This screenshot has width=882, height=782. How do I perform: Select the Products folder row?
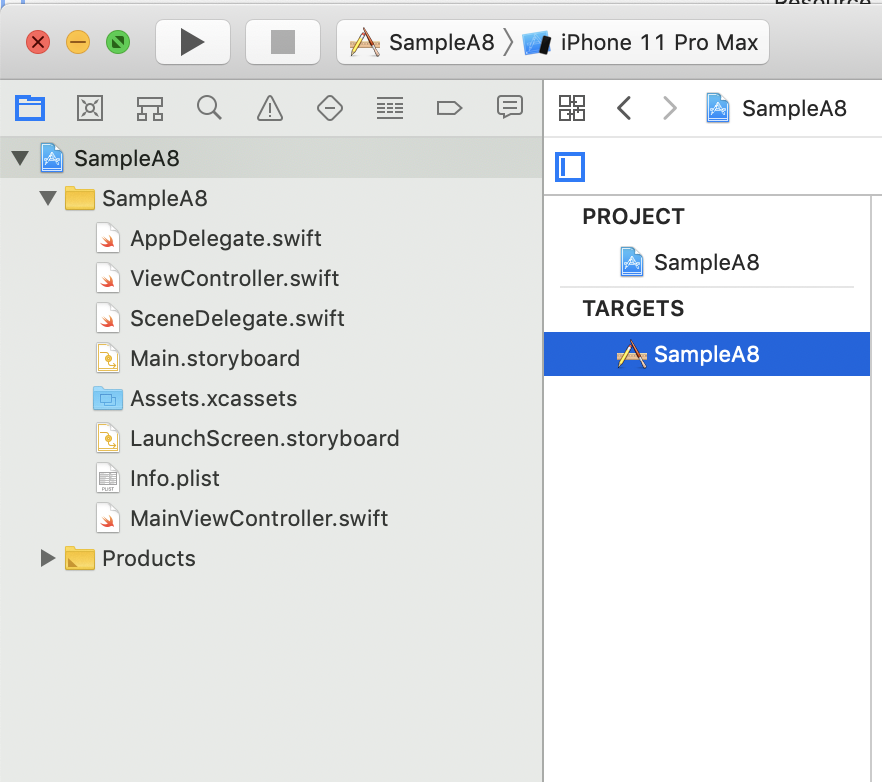tap(271, 558)
